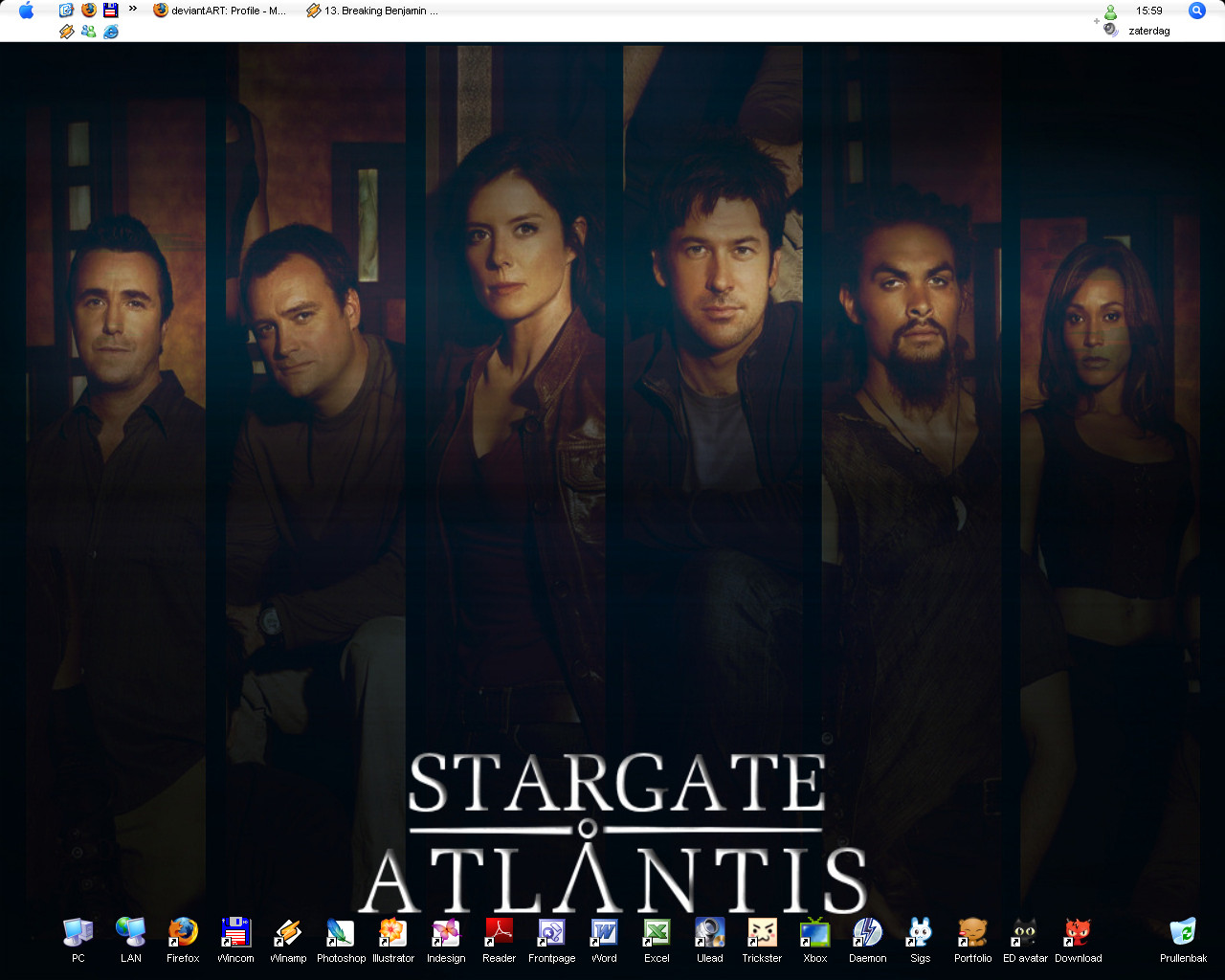Screen dimensions: 1225x980
Task: Click the speaker volume tray icon
Action: [x=1110, y=30]
